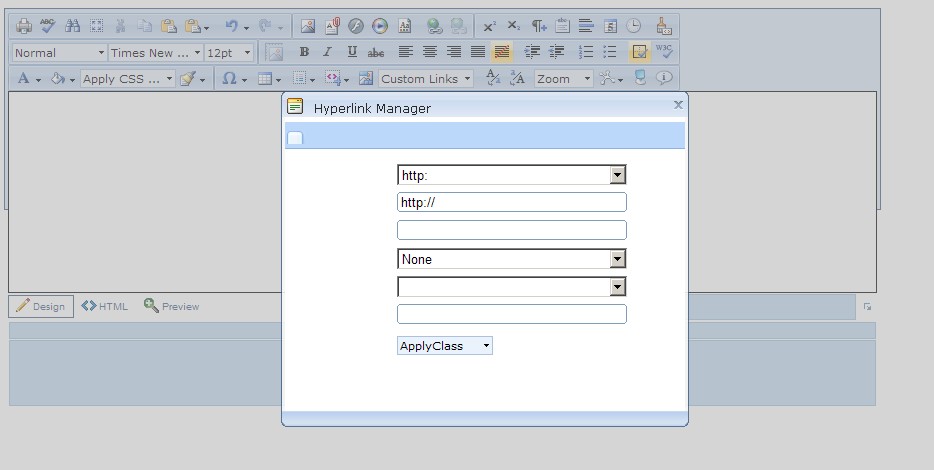
Task: Insert a numbered list
Action: (x=586, y=52)
